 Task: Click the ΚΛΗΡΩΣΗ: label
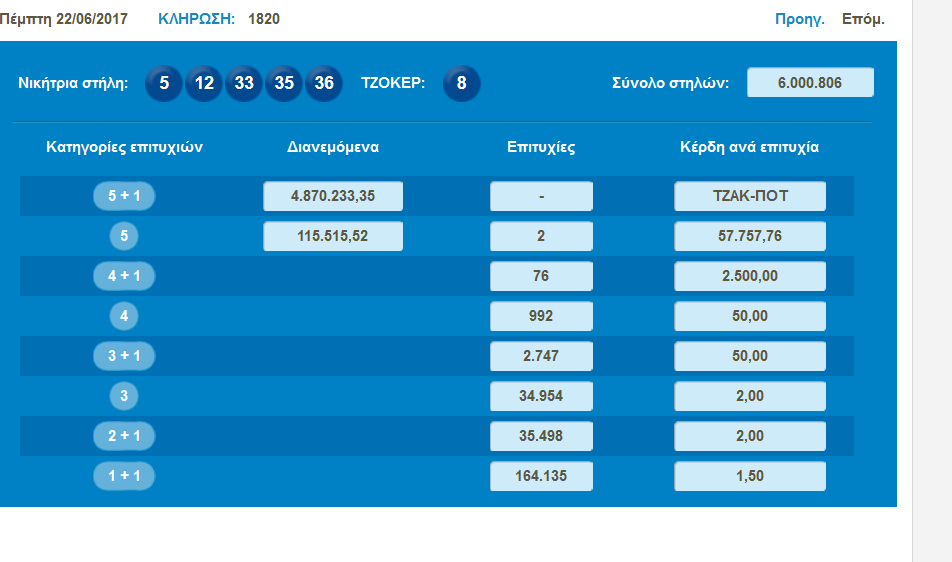tap(196, 19)
